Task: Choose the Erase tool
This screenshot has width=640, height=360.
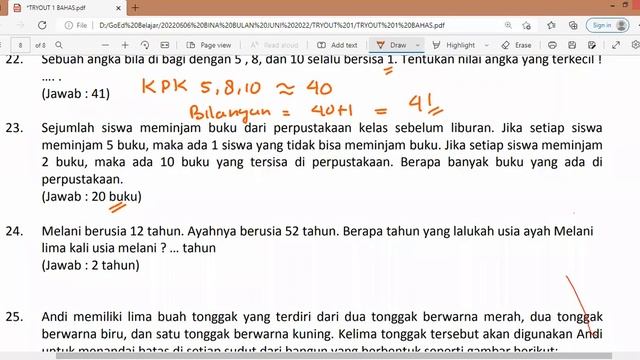Action: [x=516, y=45]
